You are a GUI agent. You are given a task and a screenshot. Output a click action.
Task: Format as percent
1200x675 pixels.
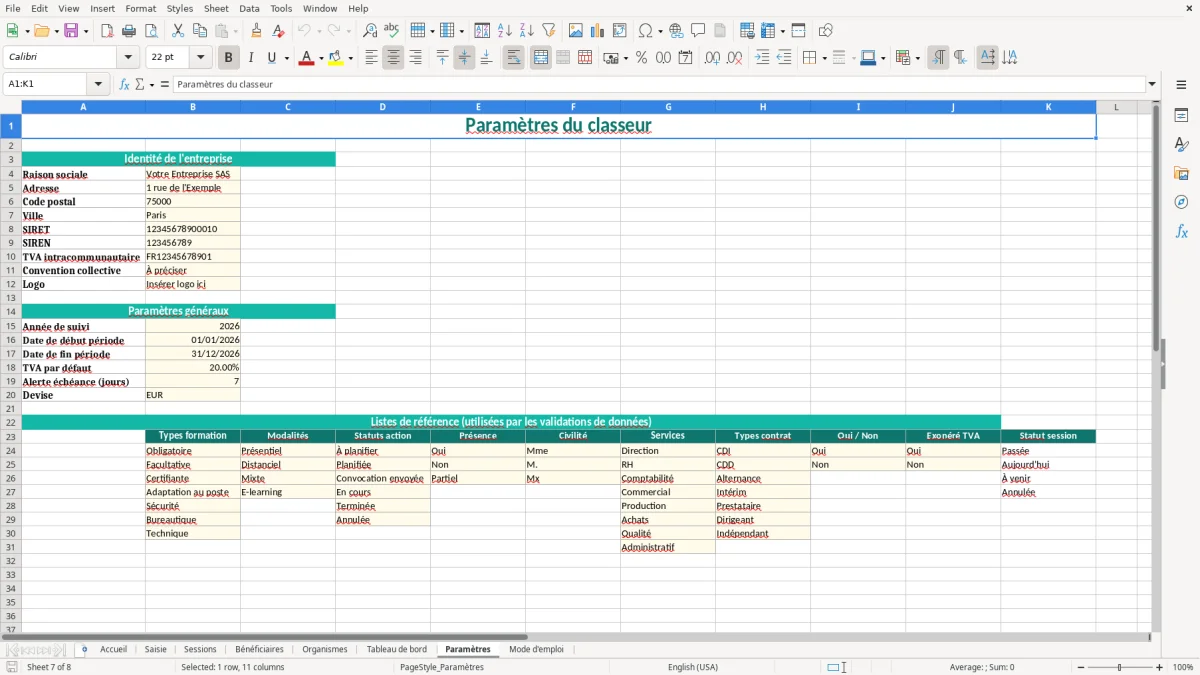point(641,58)
